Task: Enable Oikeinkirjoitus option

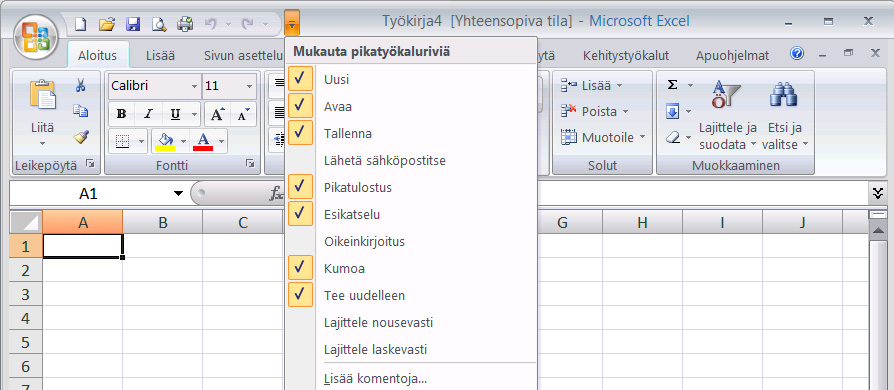Action: (x=411, y=241)
